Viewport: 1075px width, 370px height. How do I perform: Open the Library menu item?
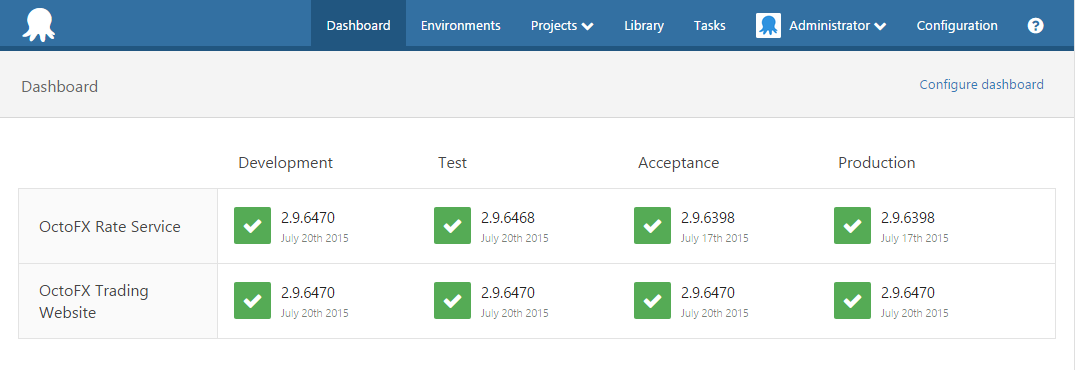click(x=644, y=25)
